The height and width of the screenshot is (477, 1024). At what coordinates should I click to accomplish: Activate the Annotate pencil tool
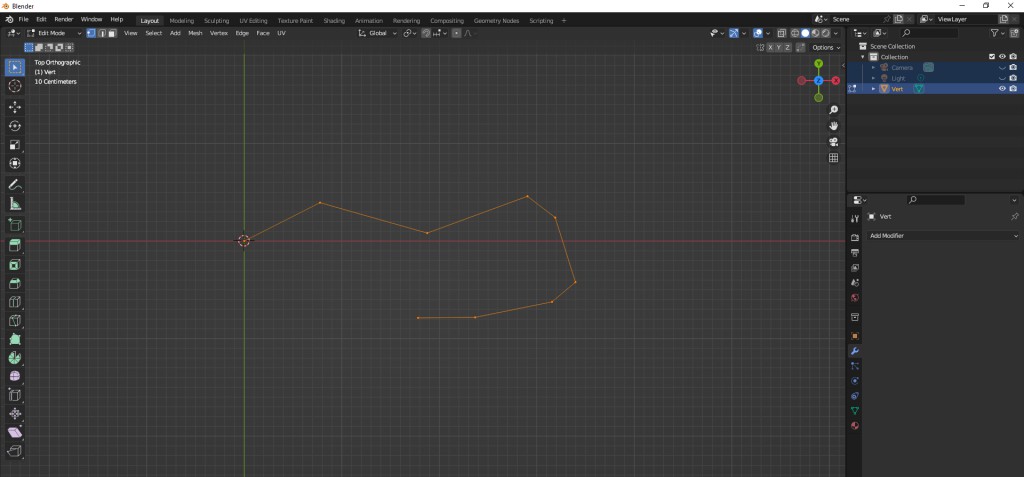click(x=15, y=185)
